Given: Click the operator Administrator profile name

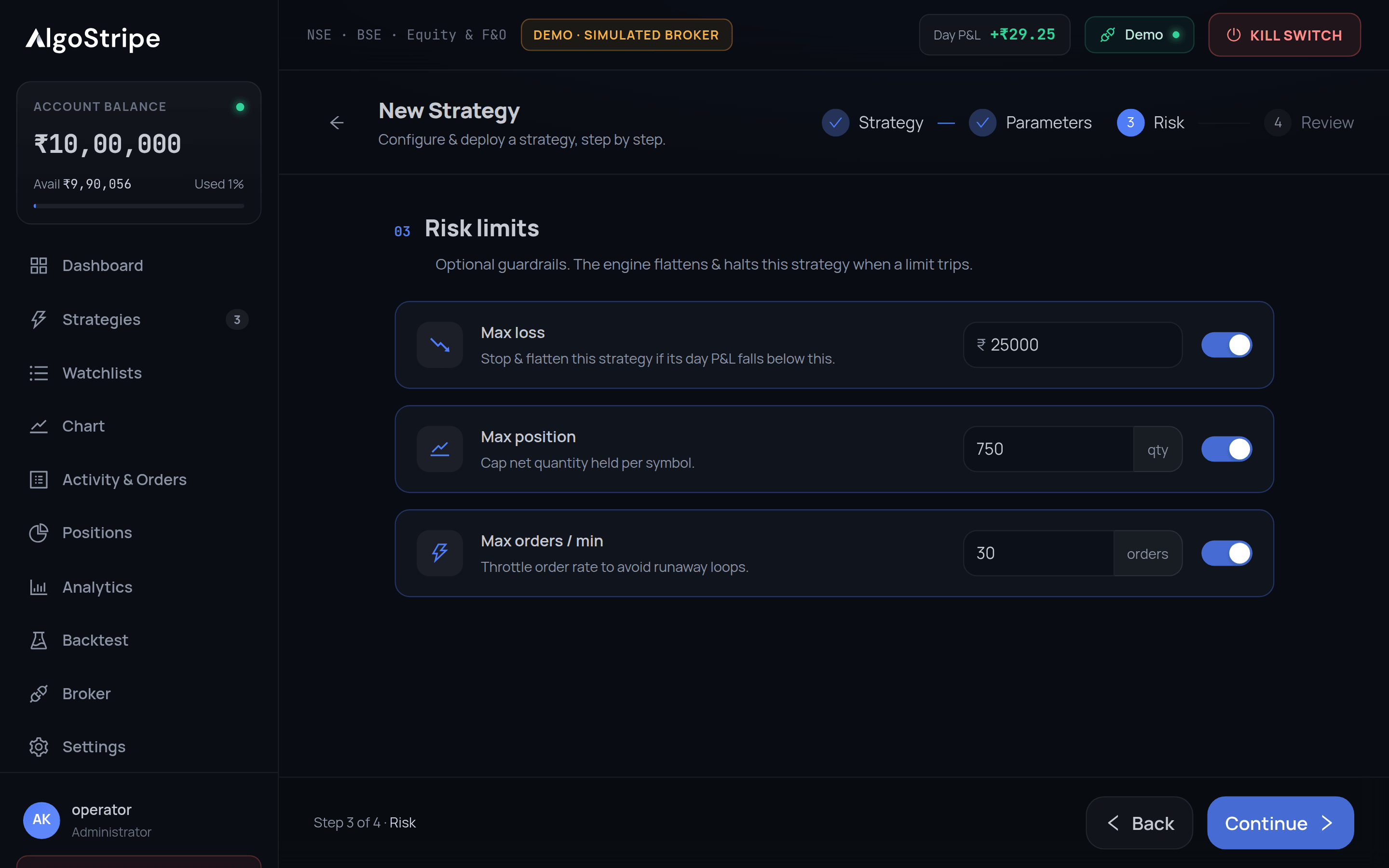Looking at the screenshot, I should [x=111, y=820].
